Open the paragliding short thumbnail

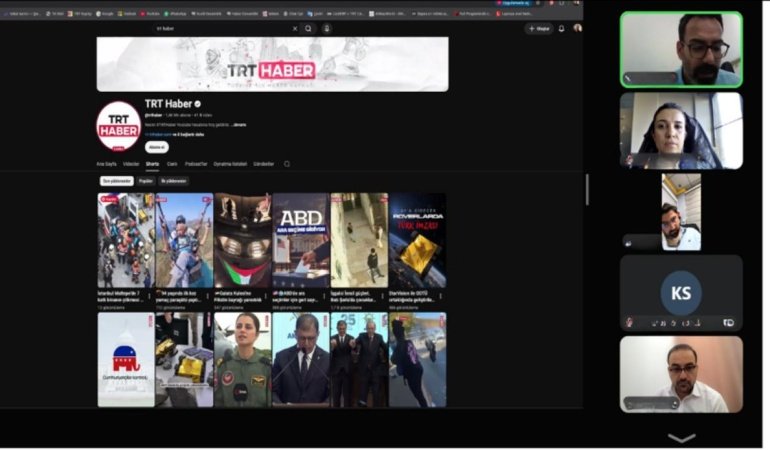pyautogui.click(x=184, y=240)
